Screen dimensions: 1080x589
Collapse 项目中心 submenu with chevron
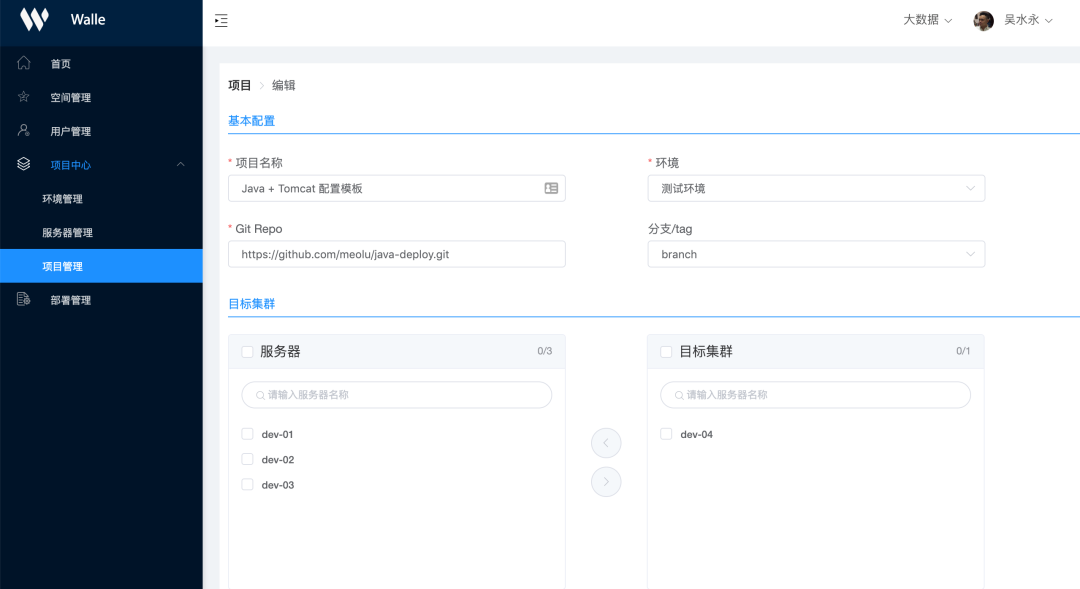(180, 164)
